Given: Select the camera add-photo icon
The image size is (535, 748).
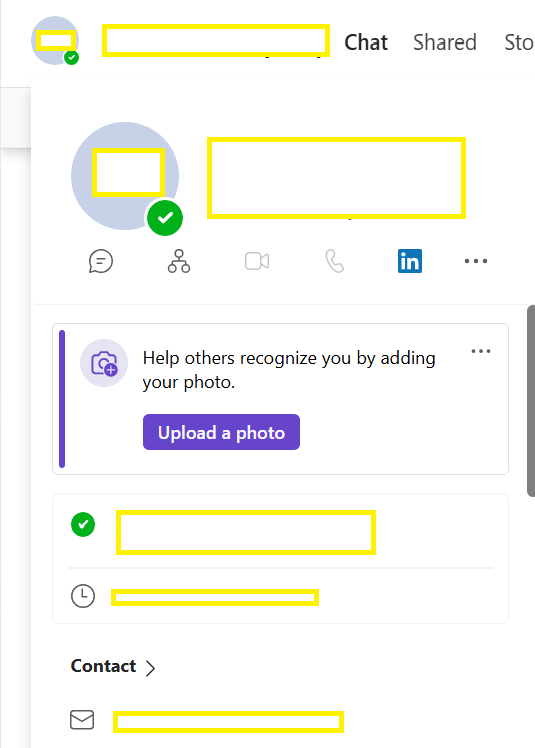Looking at the screenshot, I should coord(104,363).
